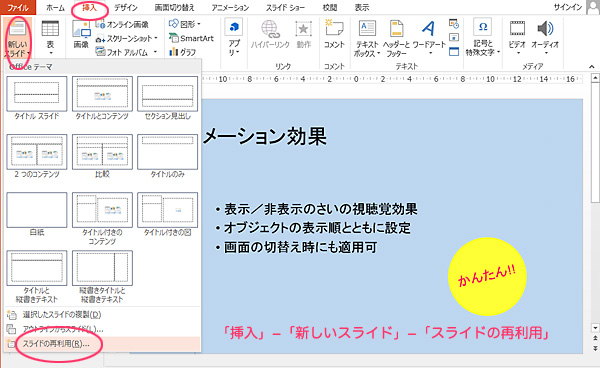The image size is (600, 368).
Task: Click the ハイパーリンク hyperlink button
Action: tap(270, 34)
